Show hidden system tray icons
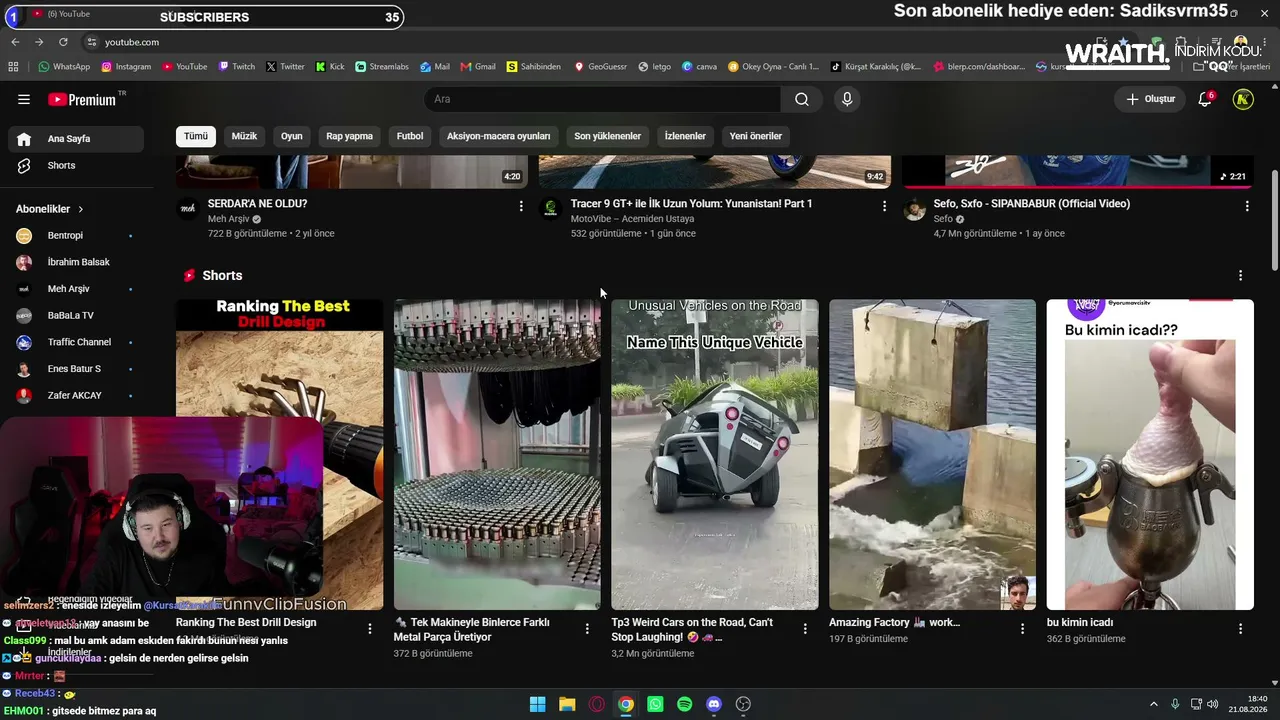 pyautogui.click(x=1153, y=704)
